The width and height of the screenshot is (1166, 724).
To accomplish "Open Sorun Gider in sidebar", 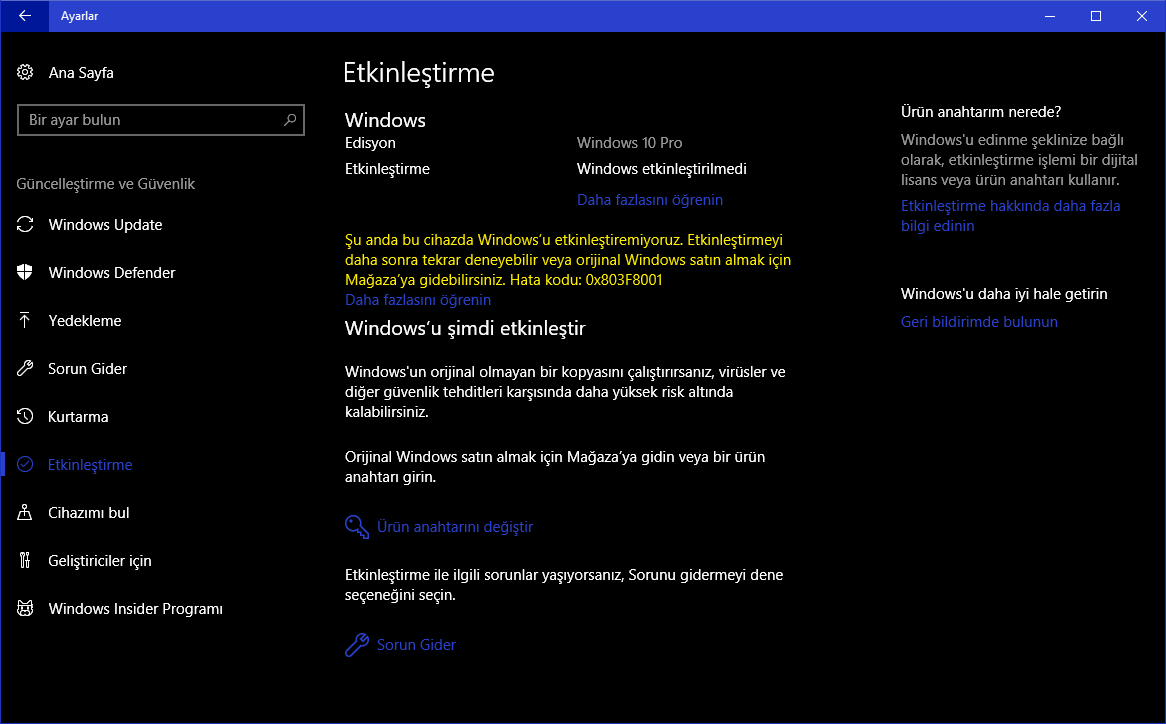I will point(87,369).
